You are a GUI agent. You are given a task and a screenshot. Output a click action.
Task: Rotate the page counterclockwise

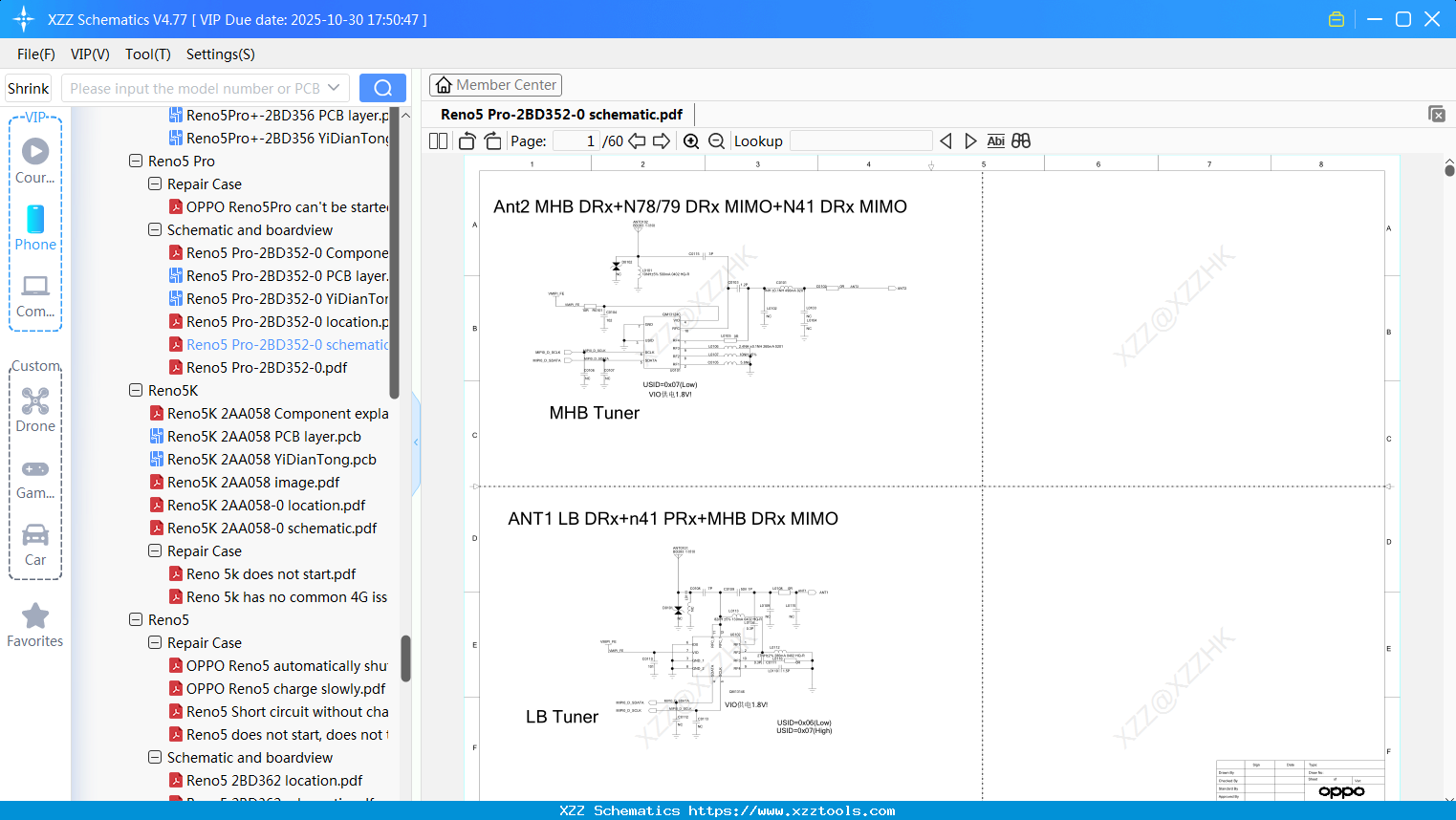466,140
